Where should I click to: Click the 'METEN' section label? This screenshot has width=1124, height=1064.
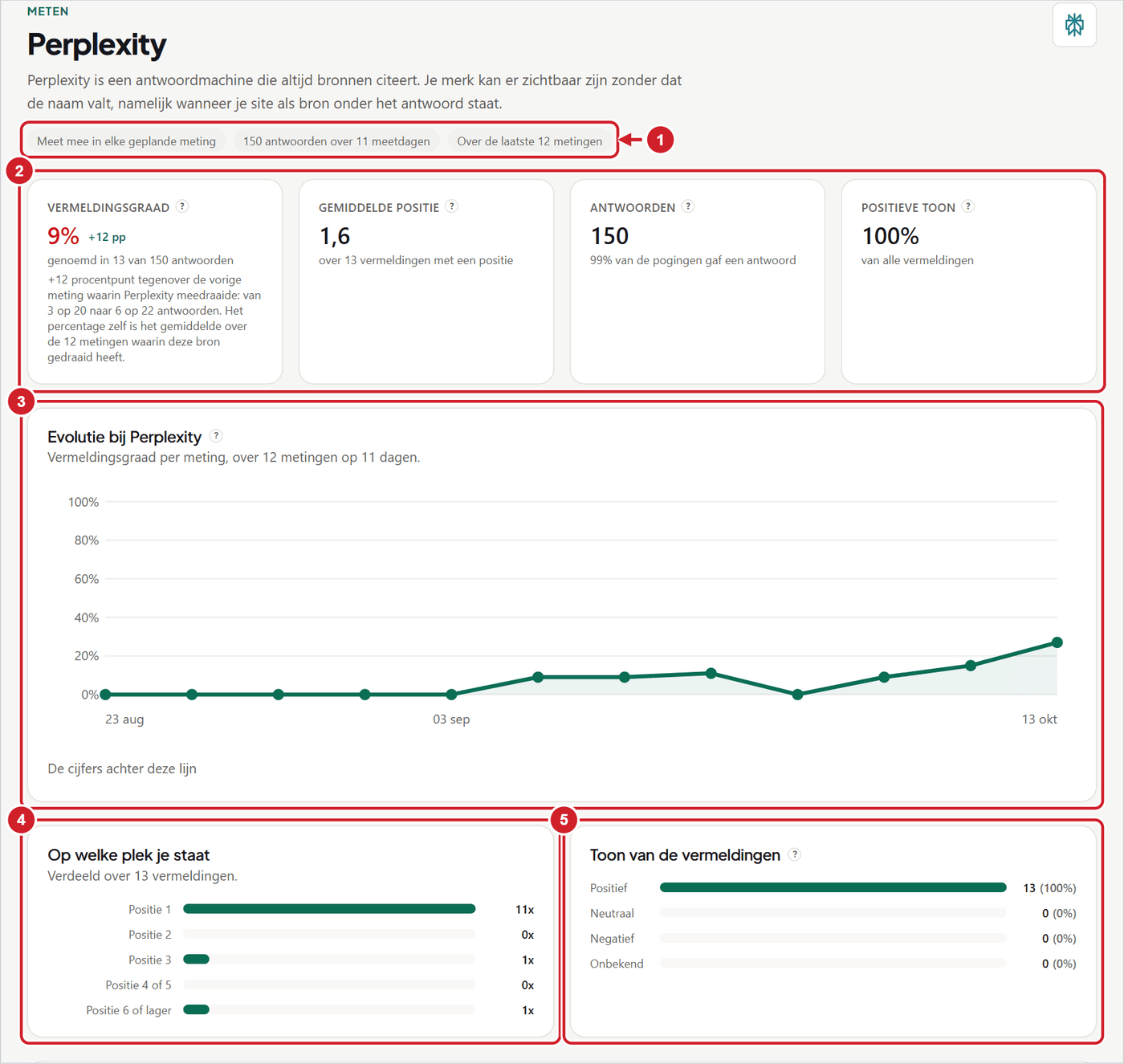(x=48, y=11)
